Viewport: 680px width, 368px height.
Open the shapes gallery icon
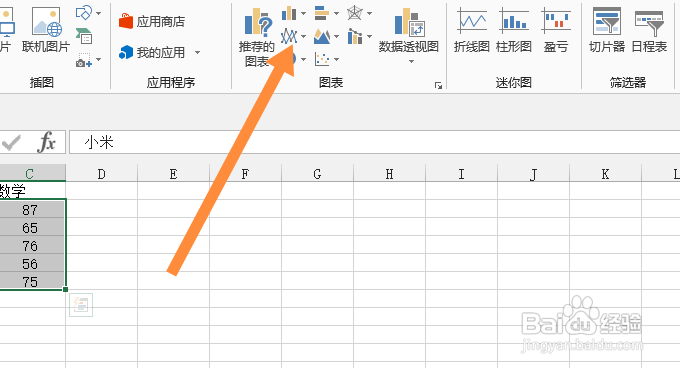[x=84, y=13]
